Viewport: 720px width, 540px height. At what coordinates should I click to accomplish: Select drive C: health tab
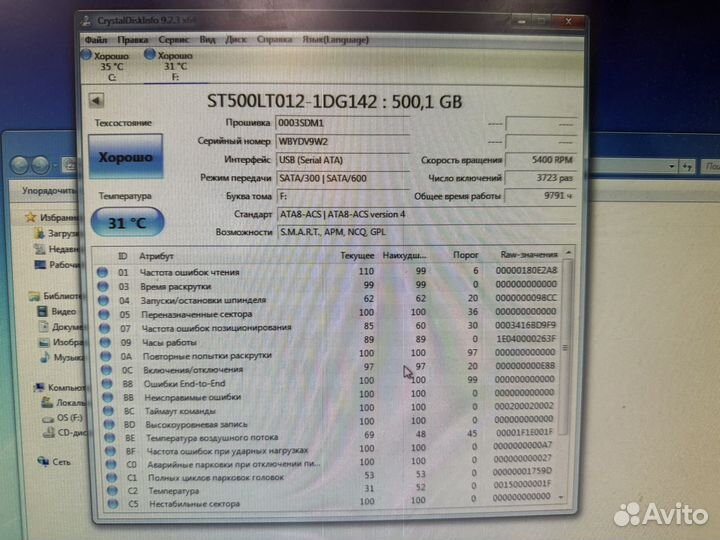(x=107, y=66)
